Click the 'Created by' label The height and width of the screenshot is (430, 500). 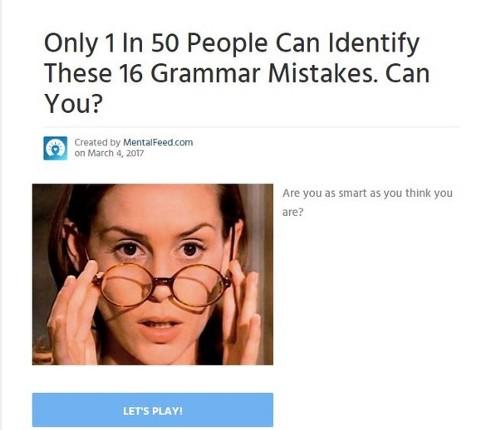(x=97, y=142)
